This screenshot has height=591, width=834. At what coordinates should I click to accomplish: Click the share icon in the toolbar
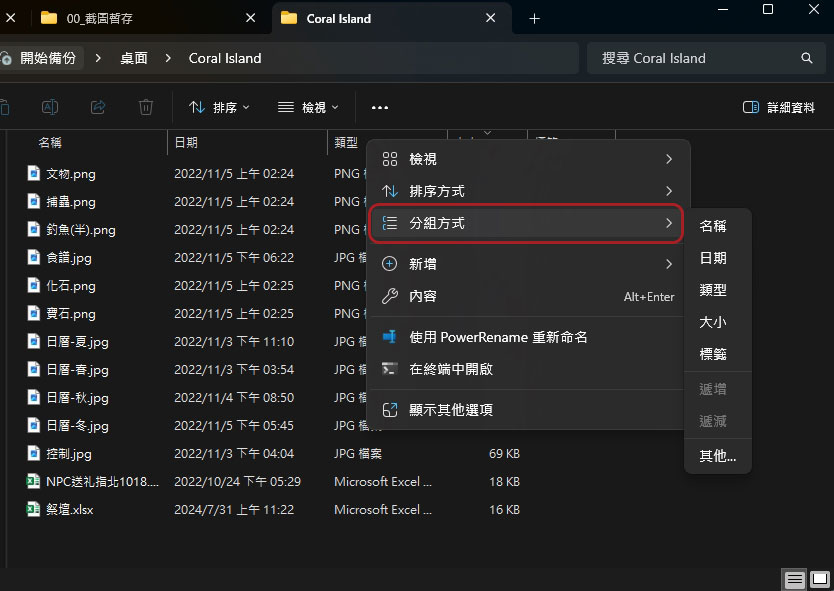[98, 107]
